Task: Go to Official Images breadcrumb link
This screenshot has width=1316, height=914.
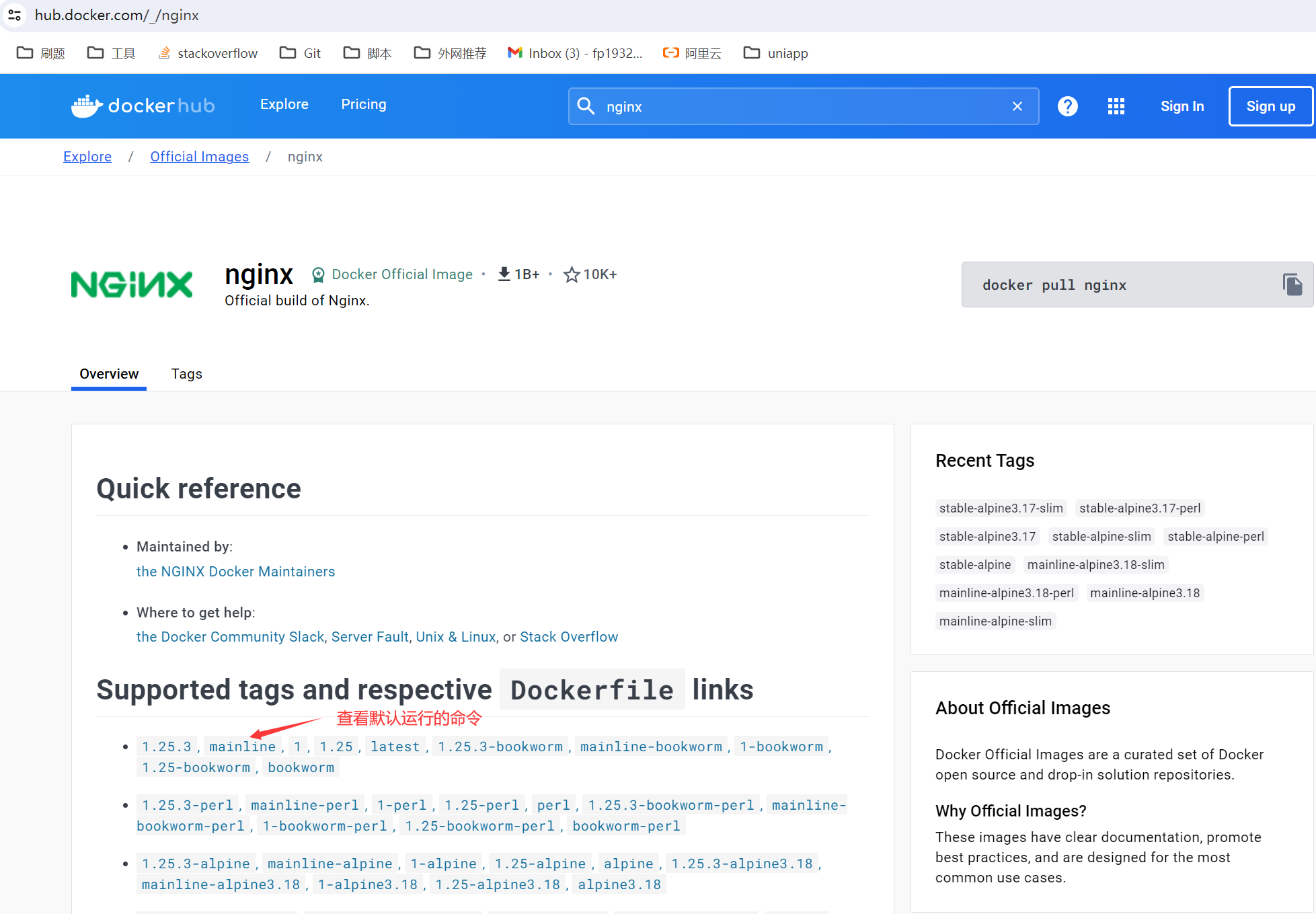Action: [200, 157]
